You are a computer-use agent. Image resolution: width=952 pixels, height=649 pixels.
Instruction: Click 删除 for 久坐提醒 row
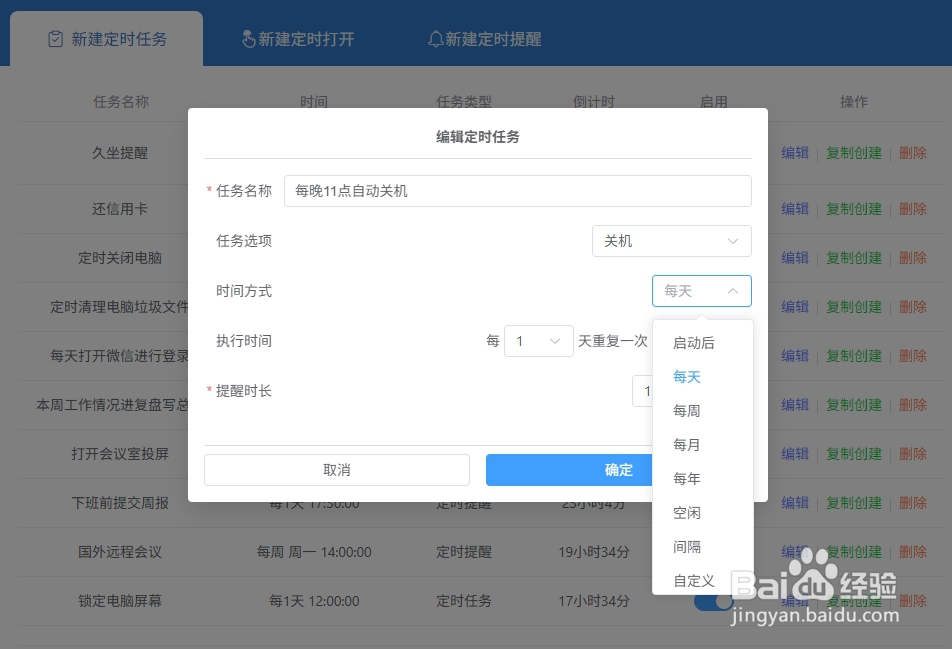tap(913, 153)
